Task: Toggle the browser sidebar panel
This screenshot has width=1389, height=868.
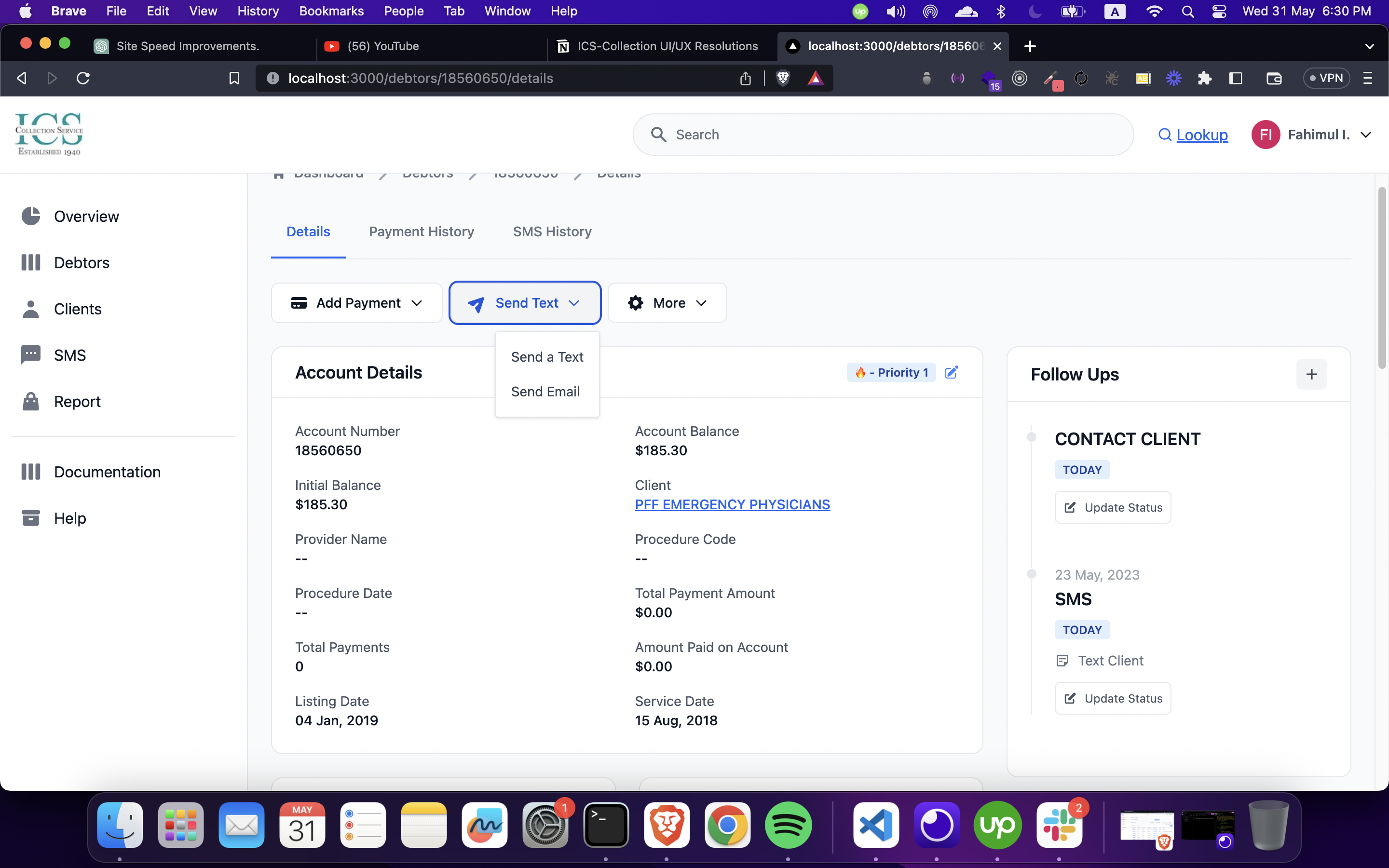Action: click(1235, 78)
